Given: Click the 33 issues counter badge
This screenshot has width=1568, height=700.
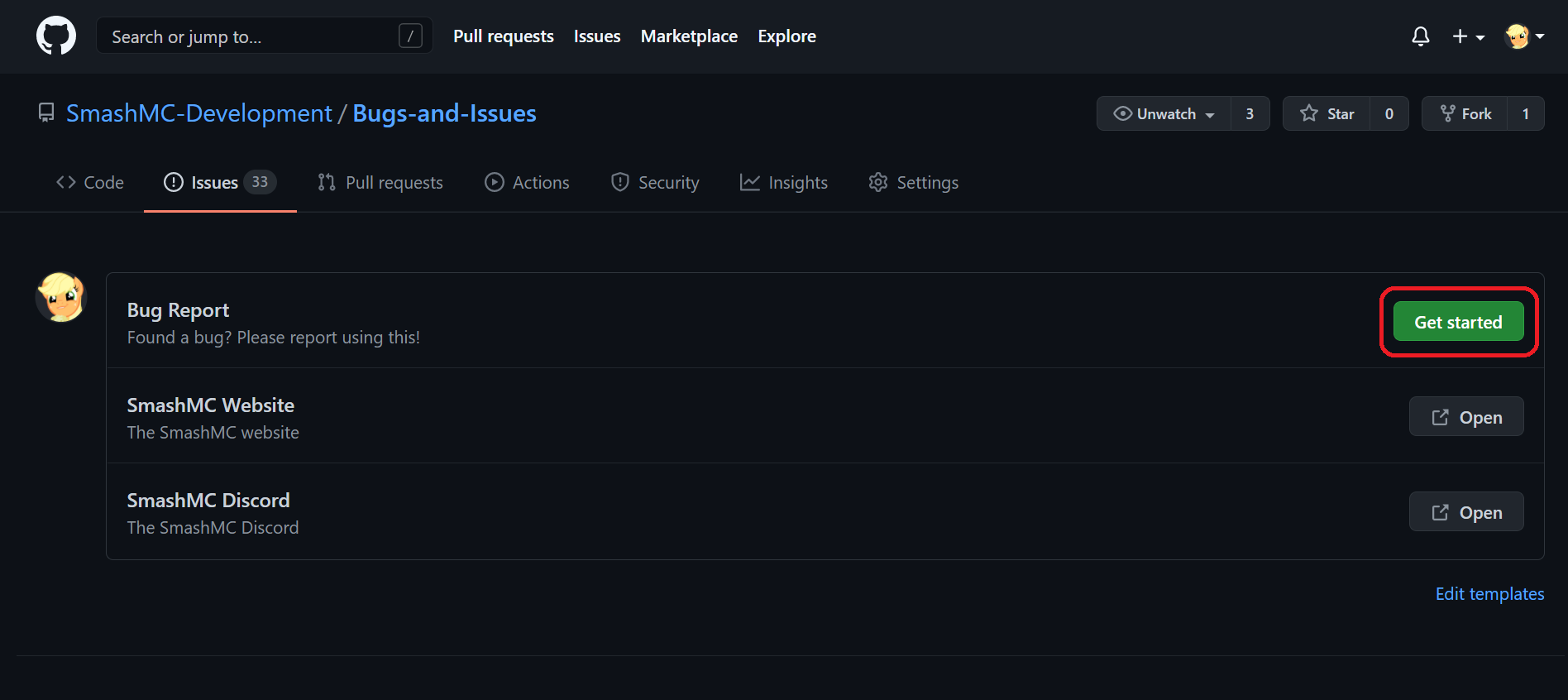Looking at the screenshot, I should [x=260, y=182].
